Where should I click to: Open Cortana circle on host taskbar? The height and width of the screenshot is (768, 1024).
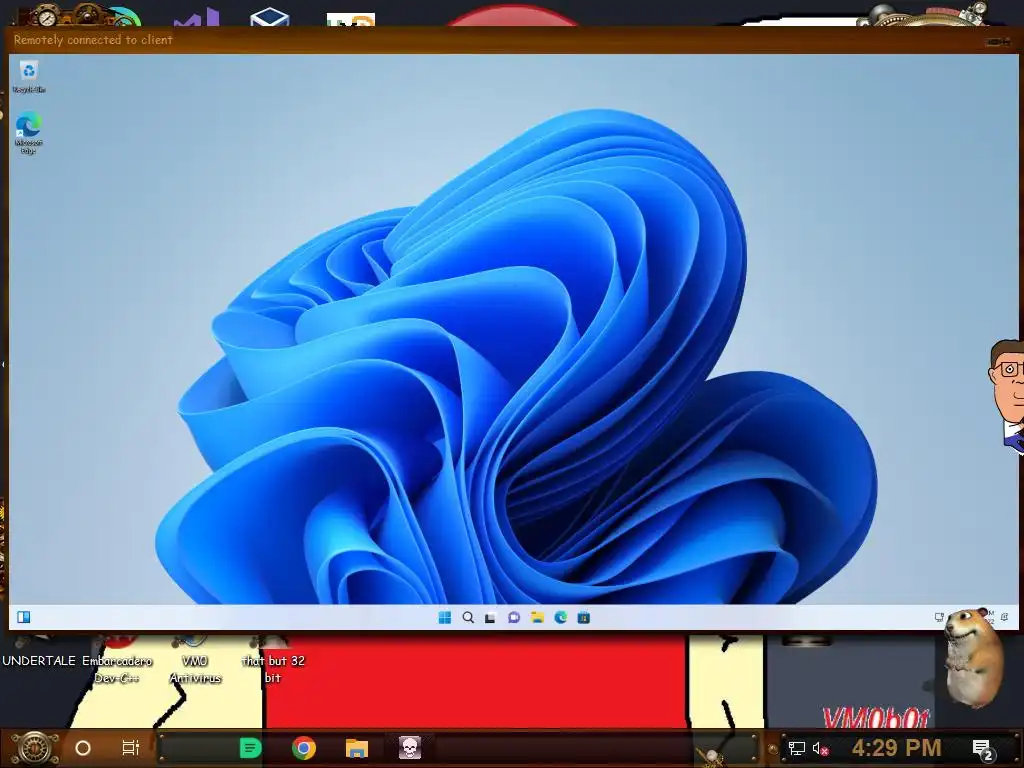[83, 748]
